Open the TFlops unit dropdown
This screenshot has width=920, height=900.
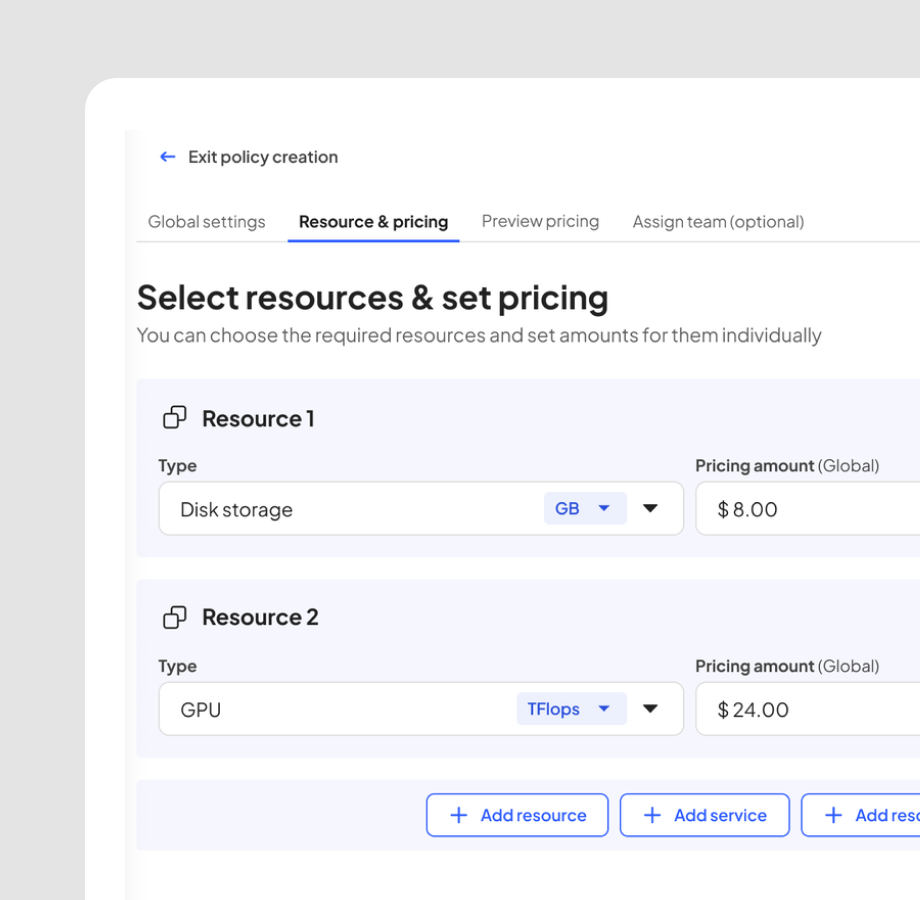[x=571, y=709]
